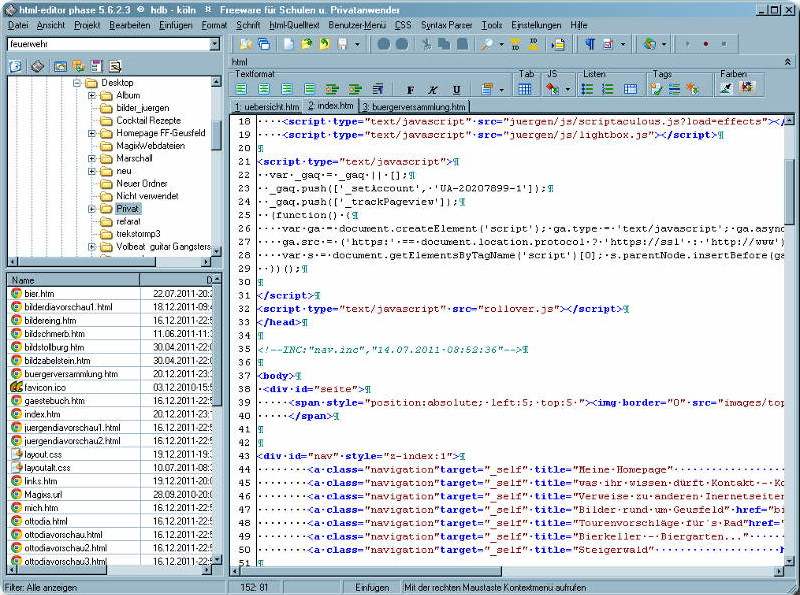The image size is (800, 595).
Task: Toggle paragraph marks with the pilcrow icon
Action: pyautogui.click(x=589, y=44)
